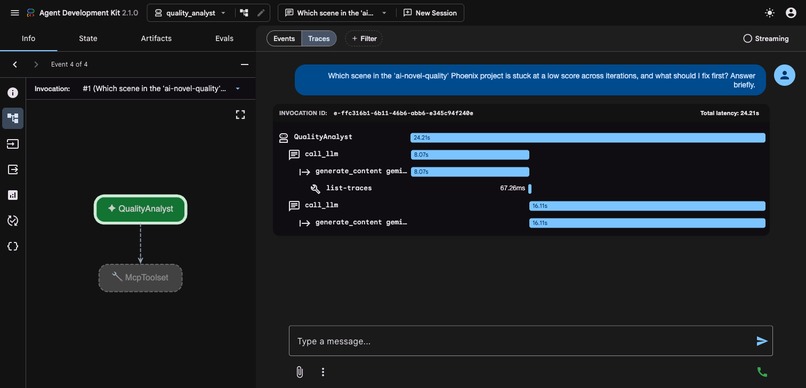
Task: Toggle light/dark theme sun icon
Action: tap(770, 13)
